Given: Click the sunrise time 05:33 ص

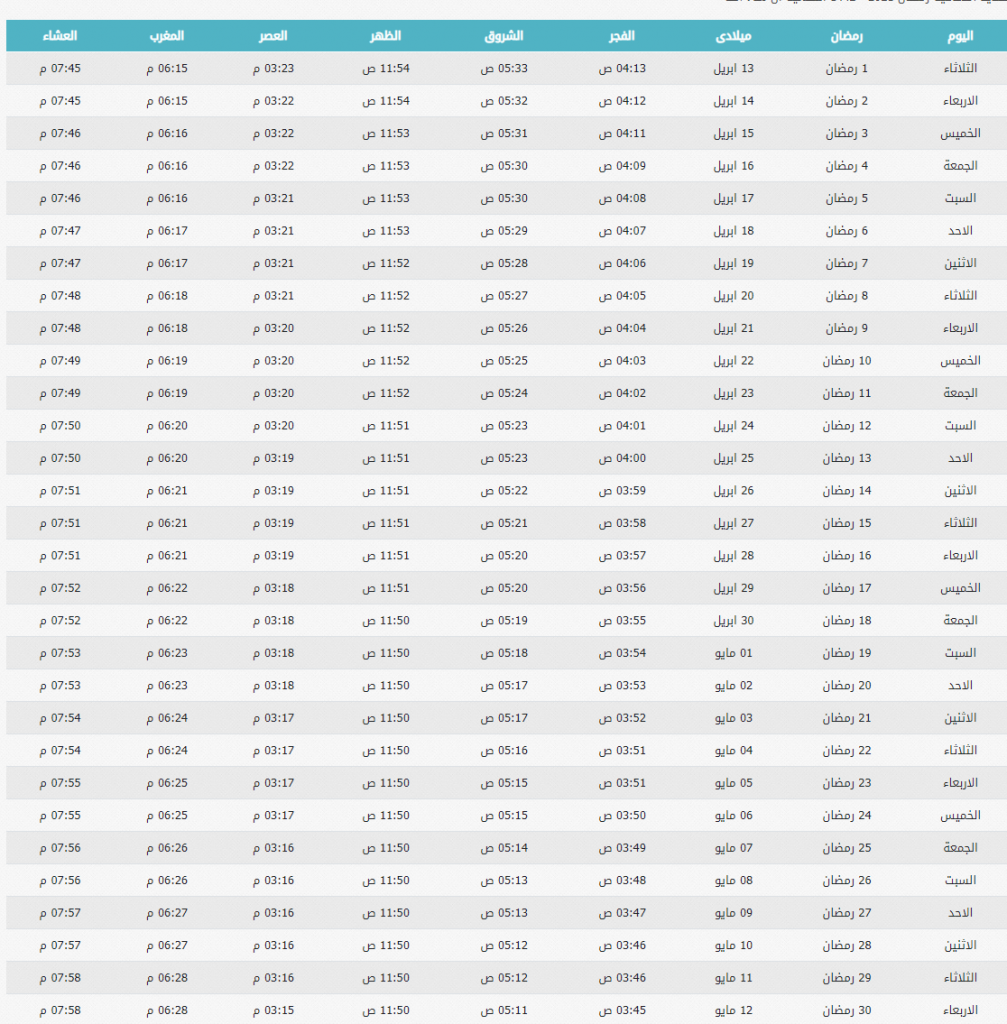Looking at the screenshot, I should 504,69.
